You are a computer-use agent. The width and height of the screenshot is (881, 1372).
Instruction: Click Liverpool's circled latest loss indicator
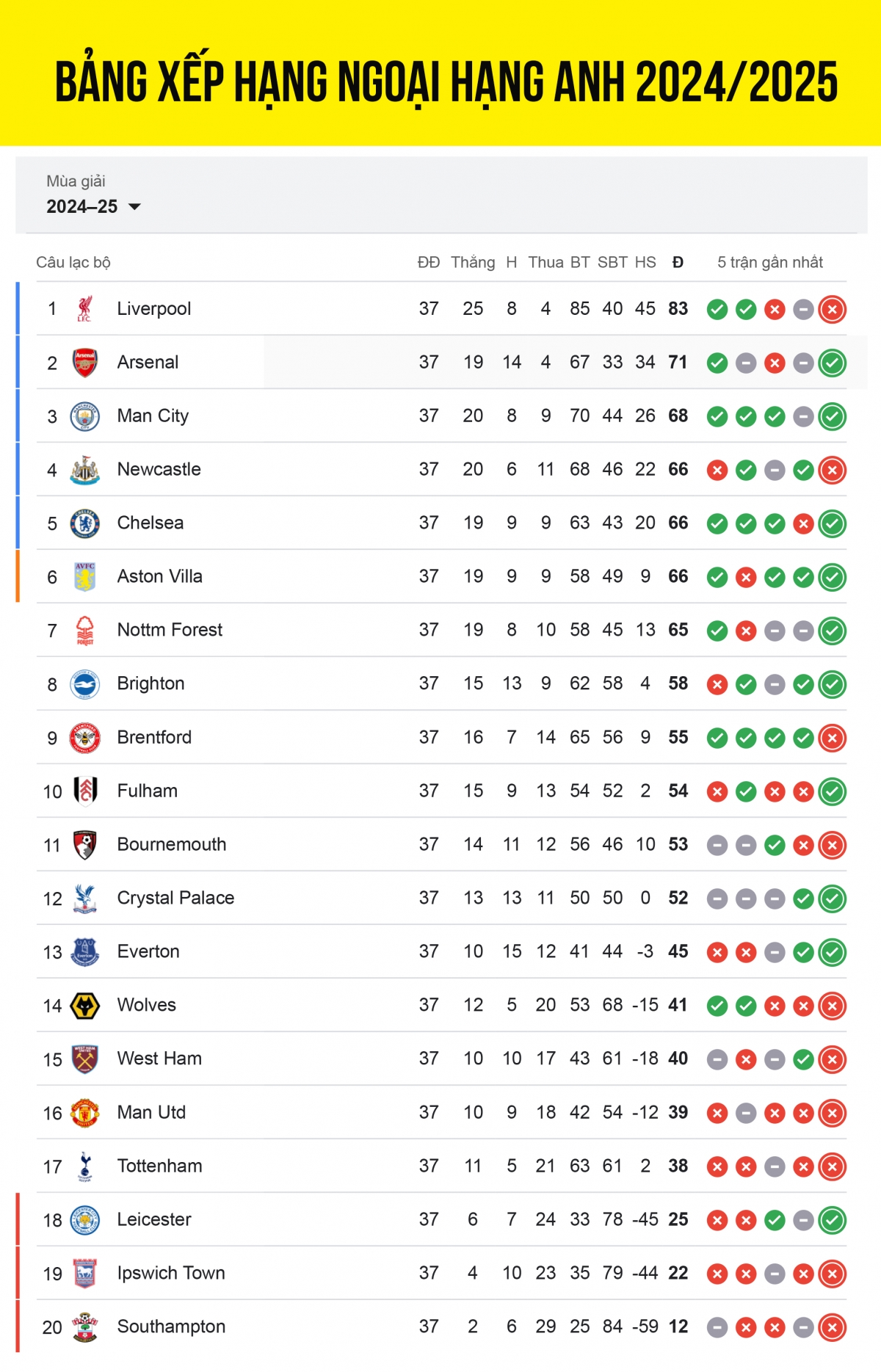(833, 310)
